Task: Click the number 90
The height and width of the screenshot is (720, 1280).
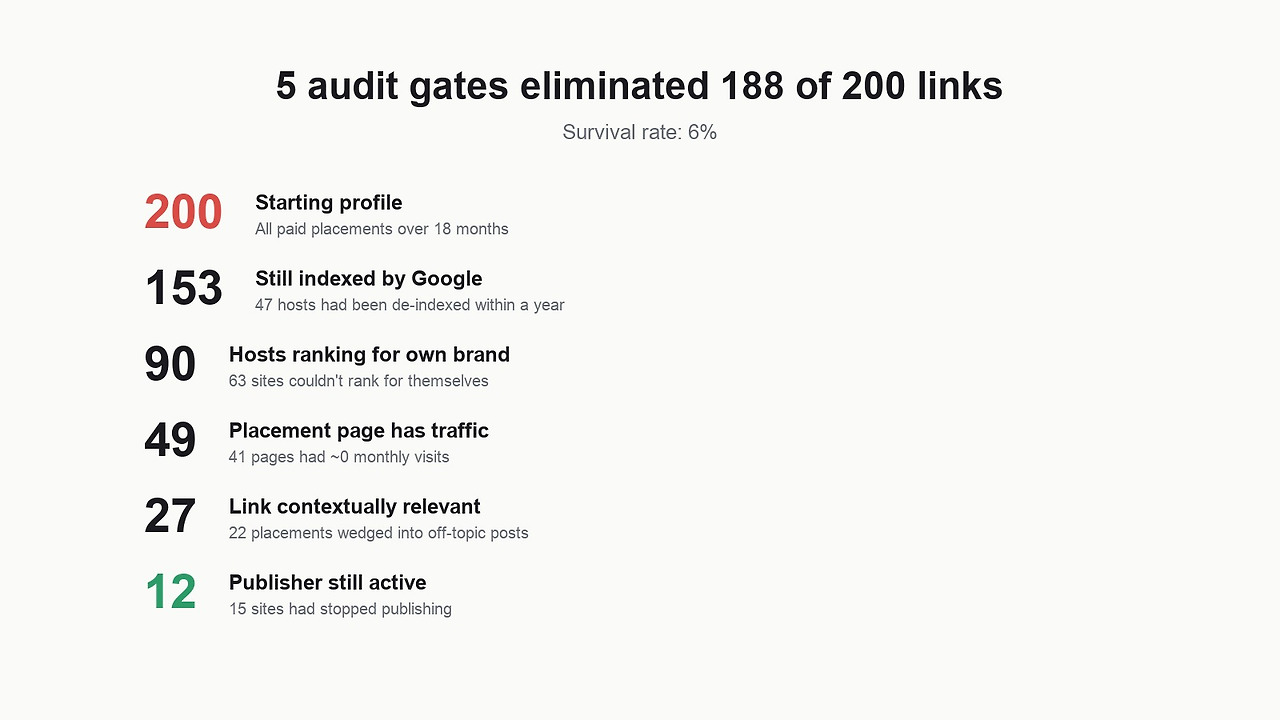Action: 170,364
